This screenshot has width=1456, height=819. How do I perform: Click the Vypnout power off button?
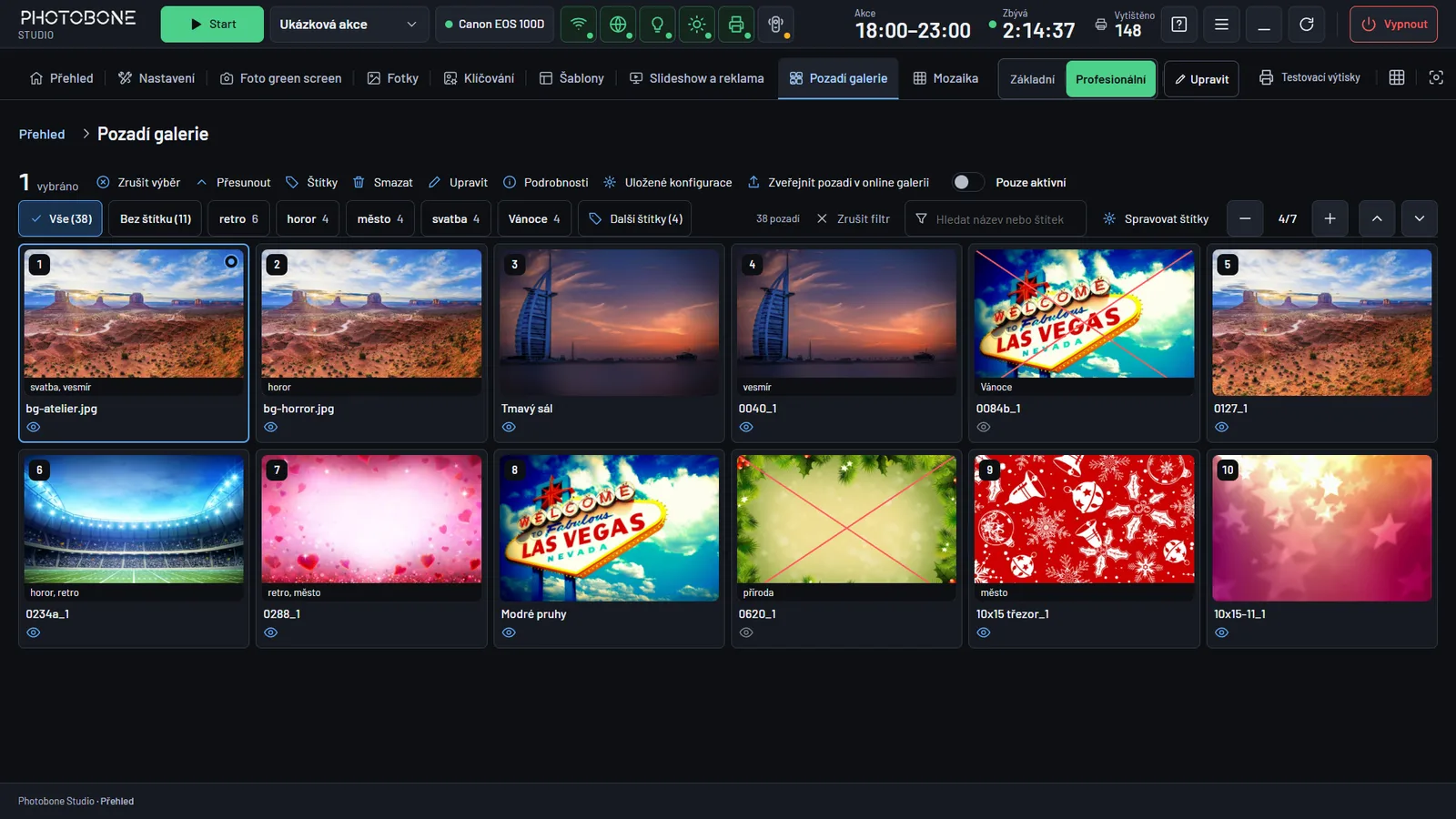click(1393, 25)
